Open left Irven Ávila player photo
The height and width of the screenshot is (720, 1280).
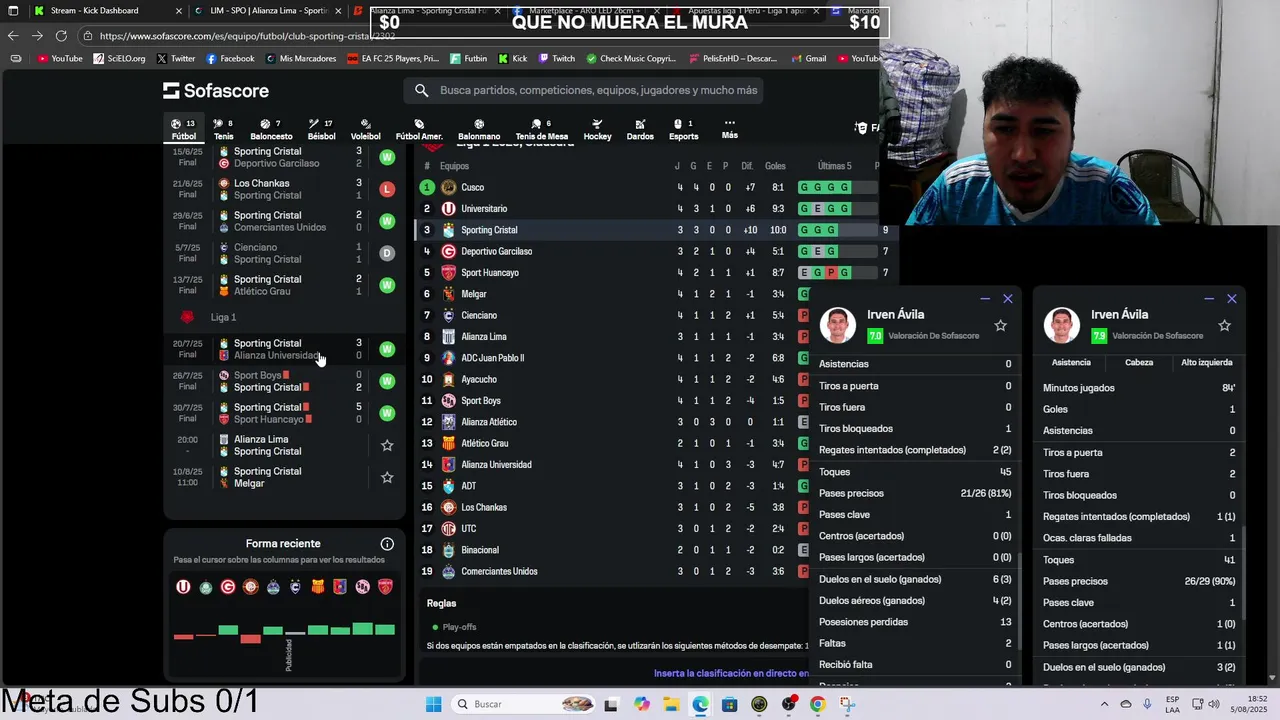(837, 325)
